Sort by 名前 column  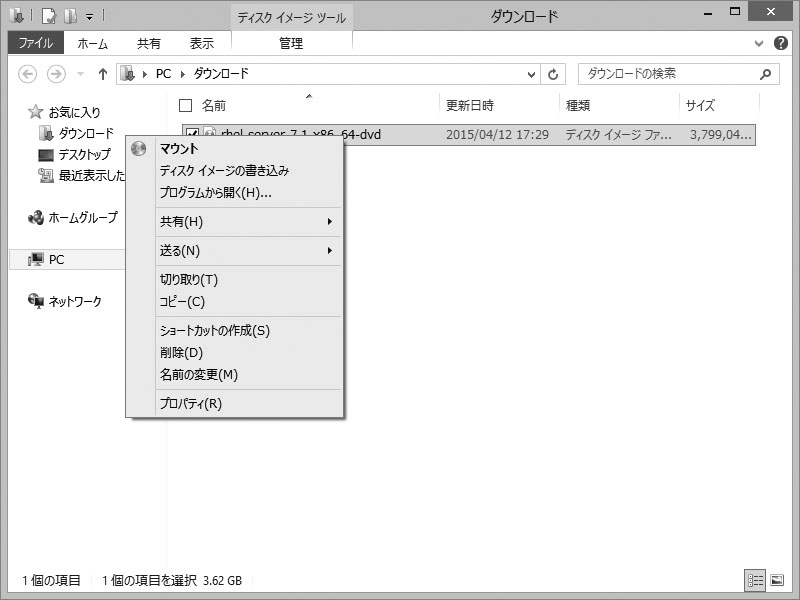[213, 106]
